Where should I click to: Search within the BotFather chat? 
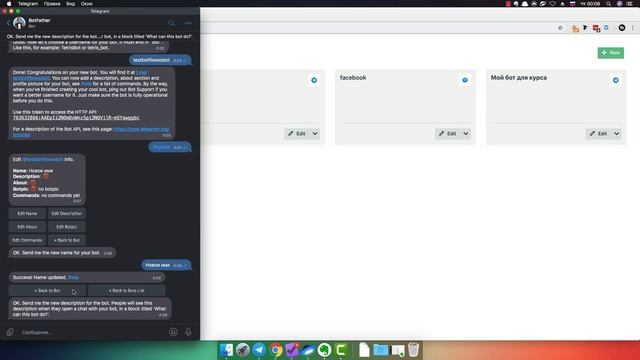click(x=171, y=23)
